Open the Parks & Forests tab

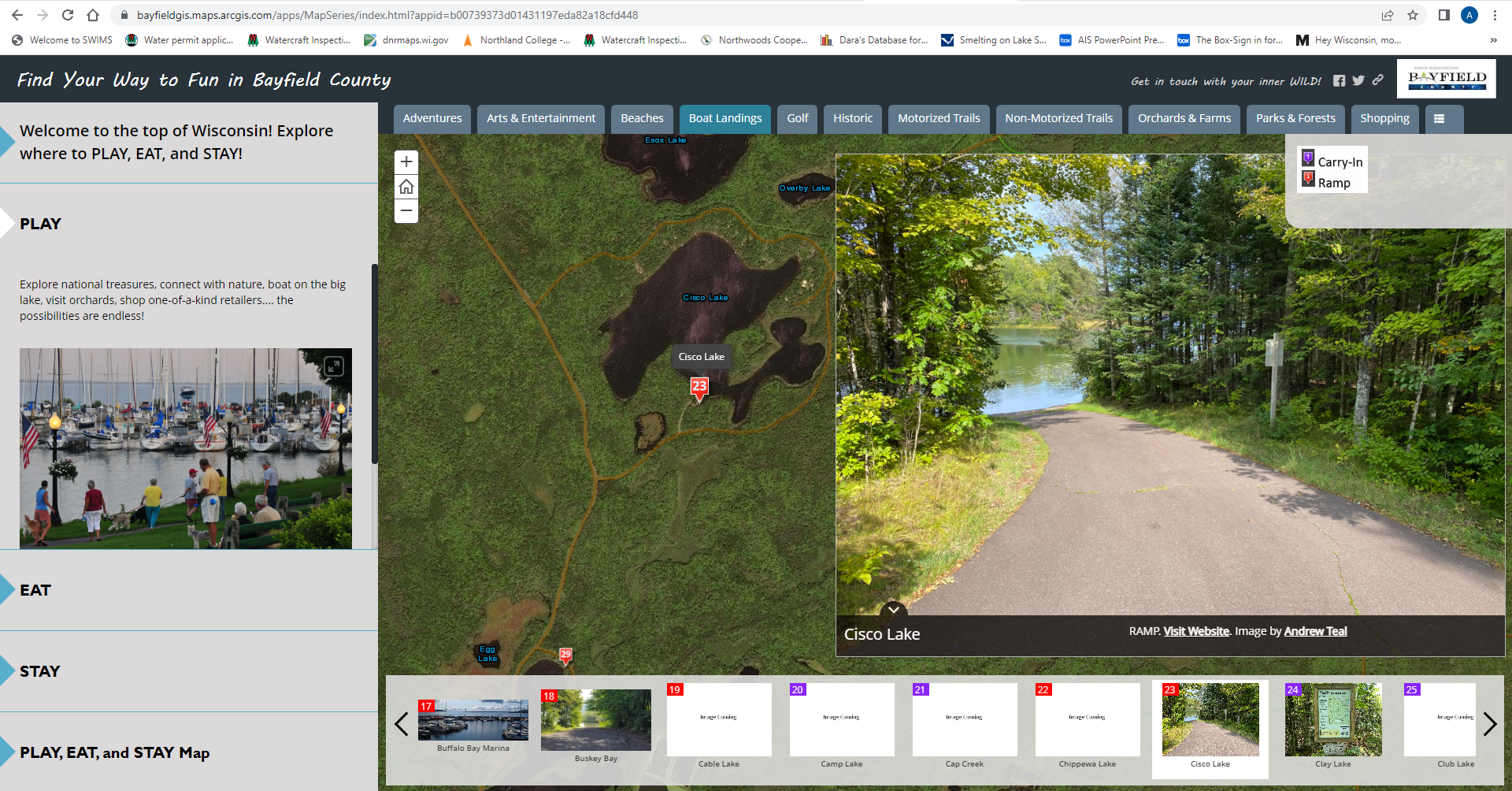coord(1295,119)
